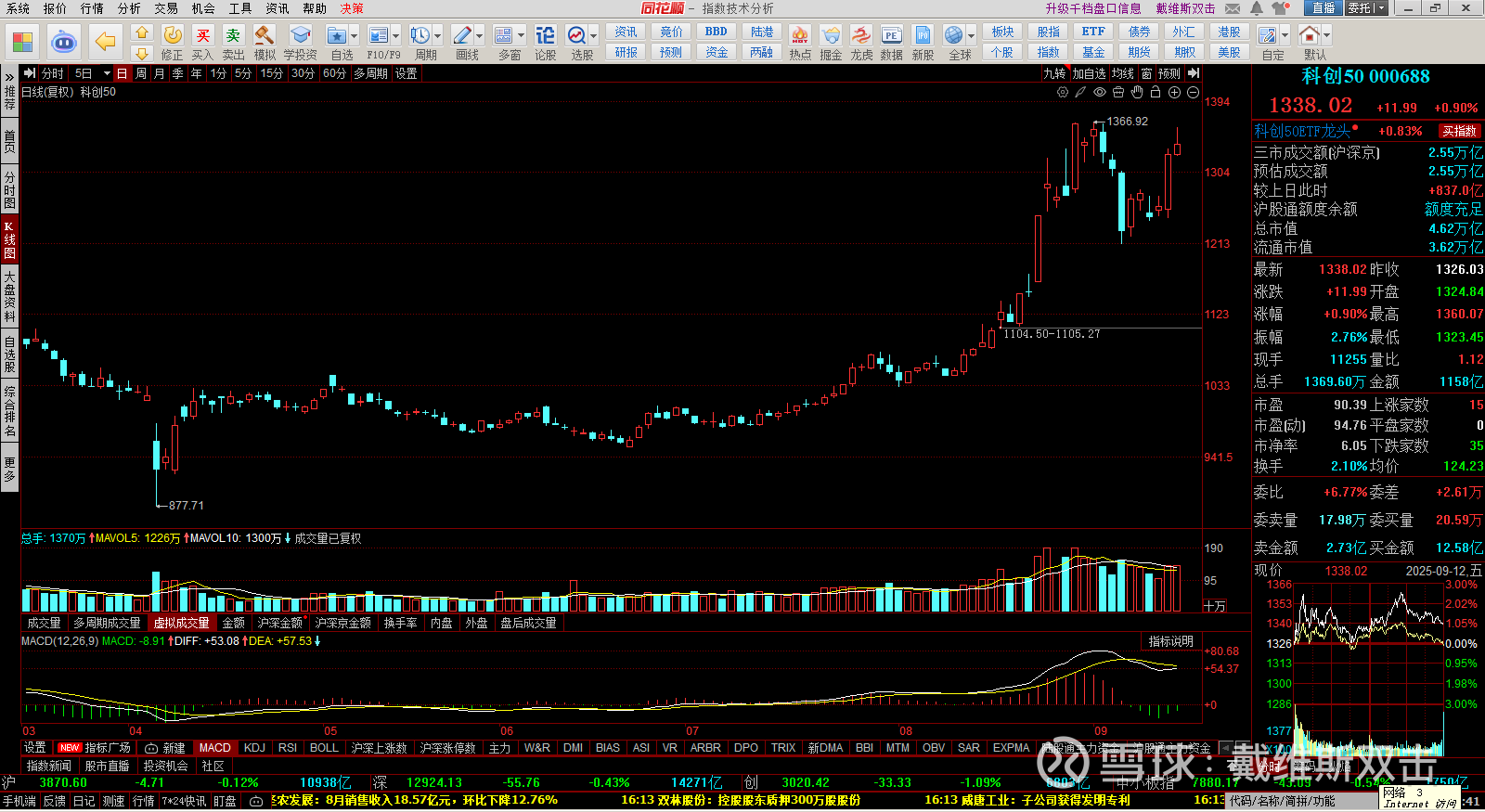Open 科创50ETF龙头 link

pos(1302,132)
